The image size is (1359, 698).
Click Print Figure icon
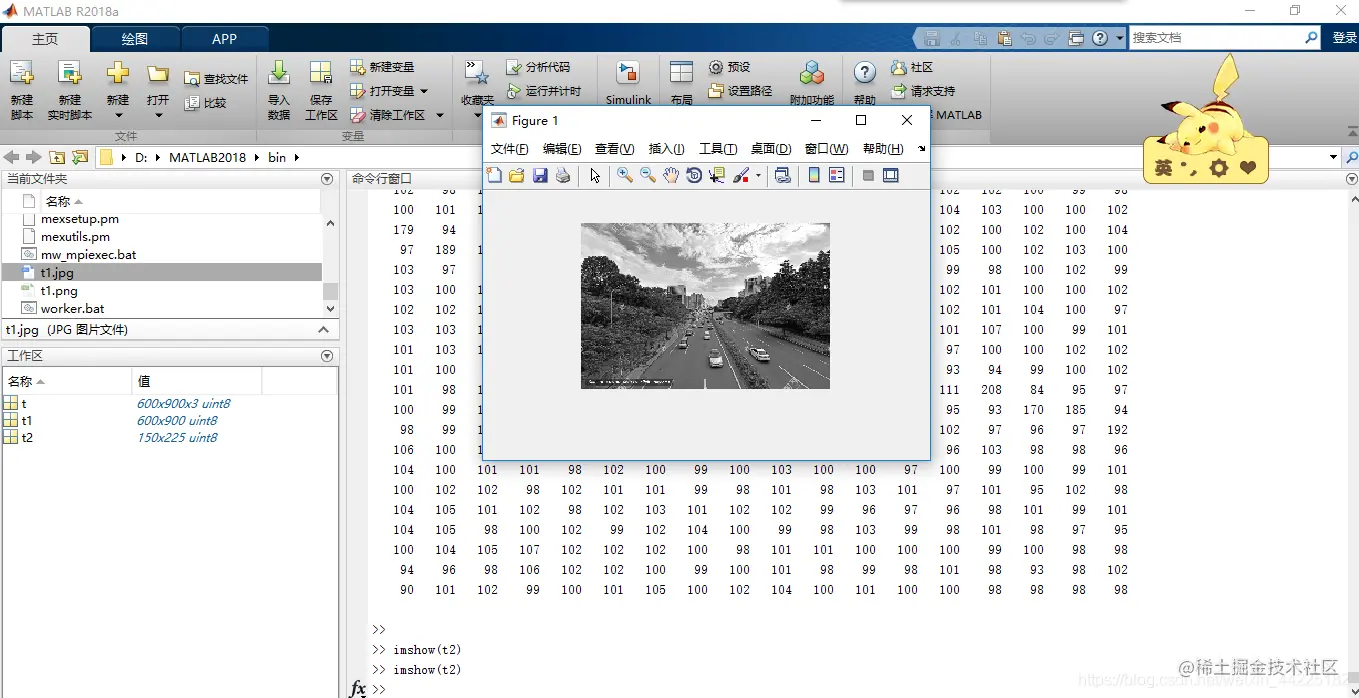[563, 176]
